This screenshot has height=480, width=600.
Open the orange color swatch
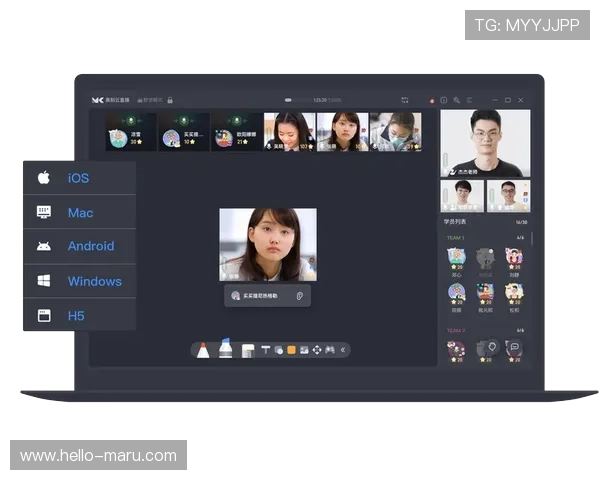tap(291, 350)
